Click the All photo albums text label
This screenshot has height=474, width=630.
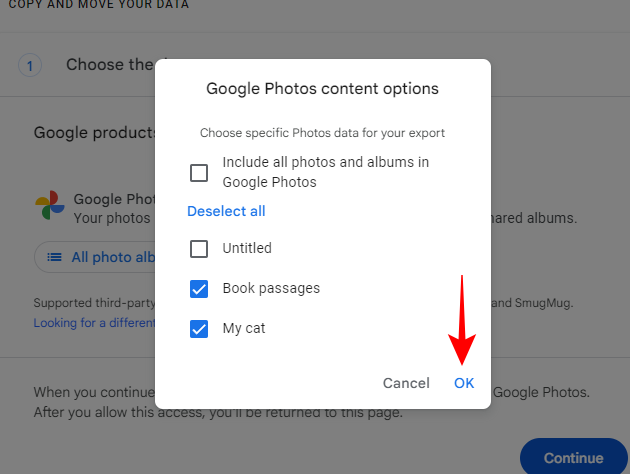(x=113, y=257)
